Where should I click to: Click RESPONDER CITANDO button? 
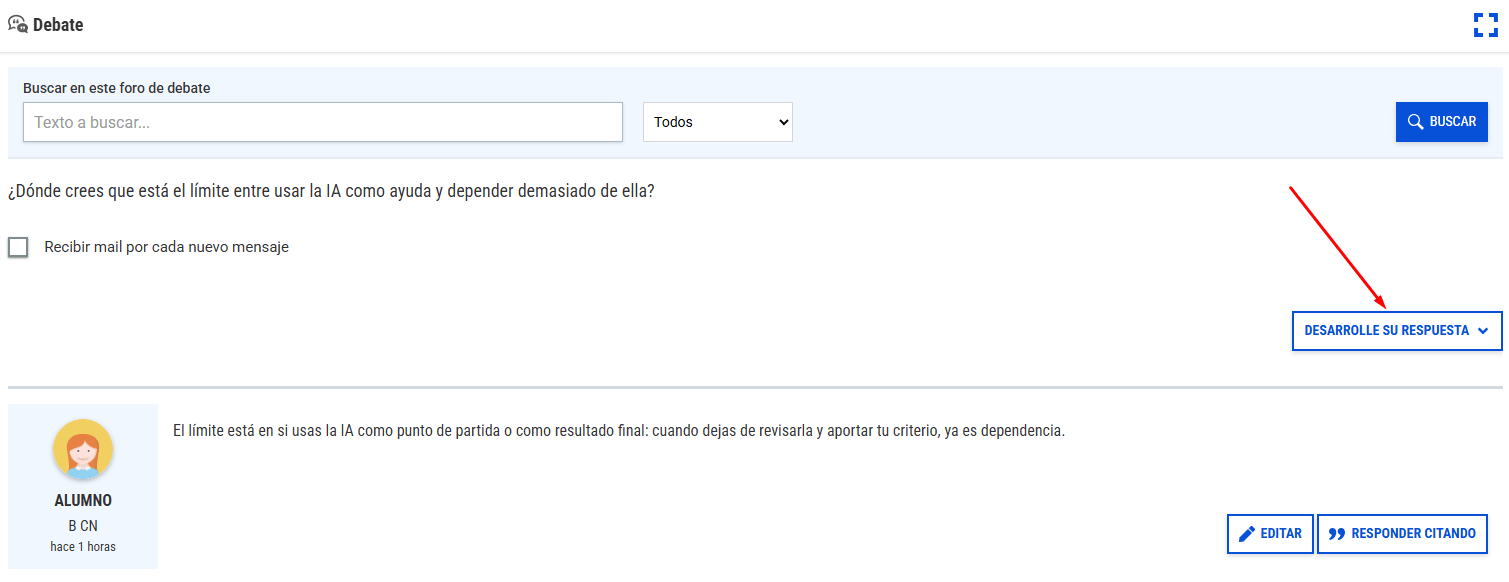click(1402, 534)
